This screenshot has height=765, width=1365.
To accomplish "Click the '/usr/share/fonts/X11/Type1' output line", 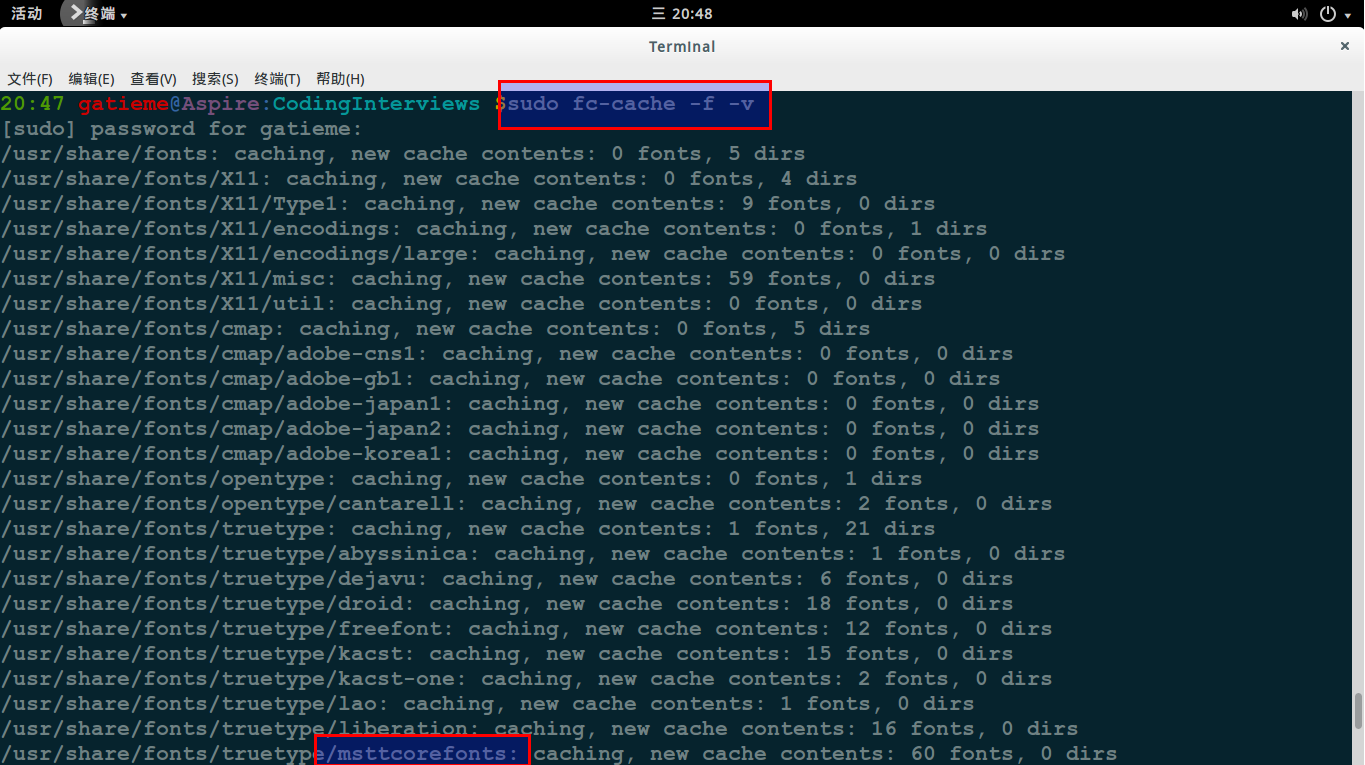I will pos(468,204).
